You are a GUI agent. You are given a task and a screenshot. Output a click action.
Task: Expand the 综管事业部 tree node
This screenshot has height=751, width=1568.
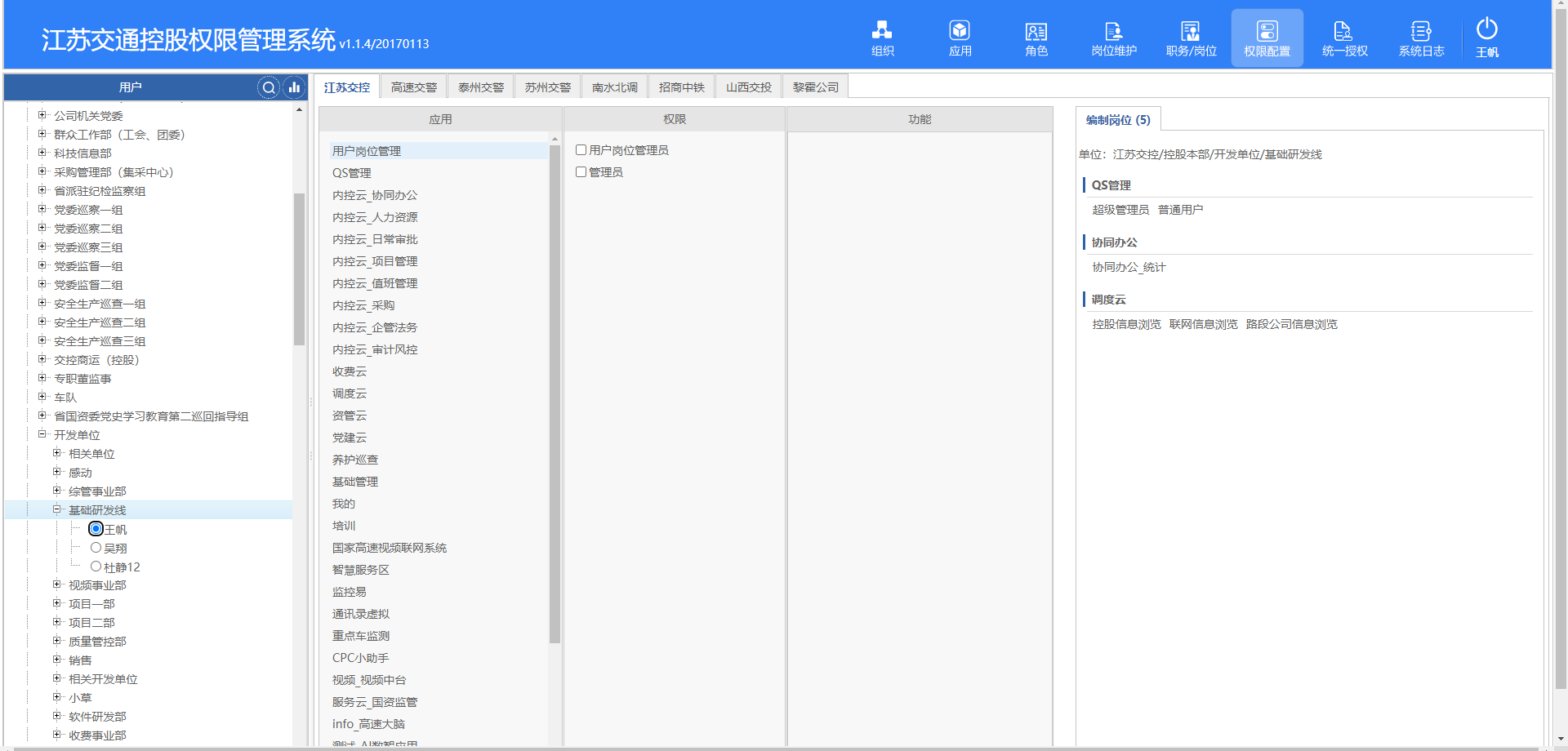(x=57, y=491)
